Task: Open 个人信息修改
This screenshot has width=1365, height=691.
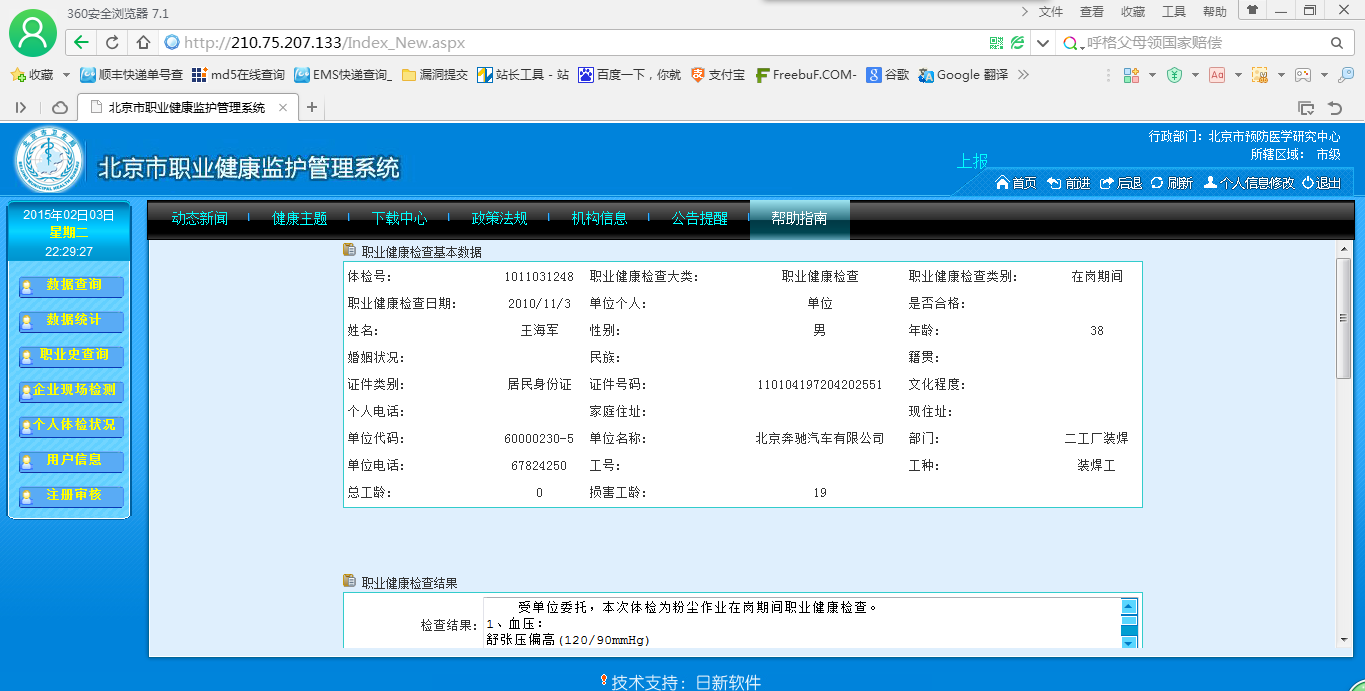Action: click(1249, 183)
